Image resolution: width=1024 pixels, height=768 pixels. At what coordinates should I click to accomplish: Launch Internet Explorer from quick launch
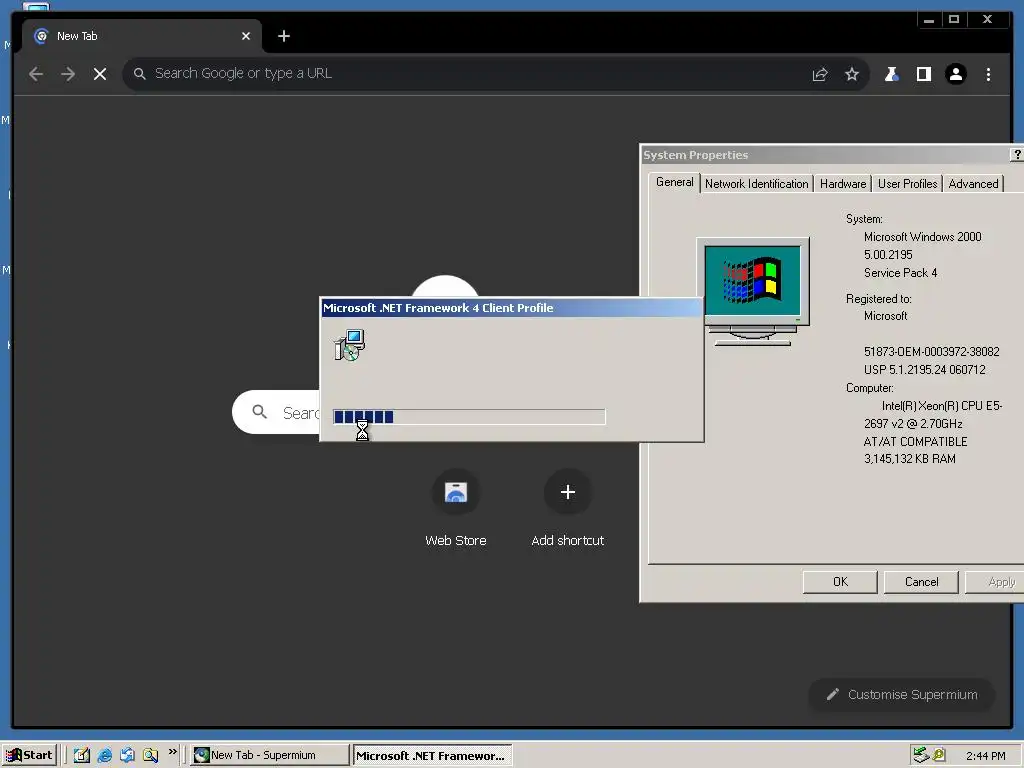tap(104, 755)
